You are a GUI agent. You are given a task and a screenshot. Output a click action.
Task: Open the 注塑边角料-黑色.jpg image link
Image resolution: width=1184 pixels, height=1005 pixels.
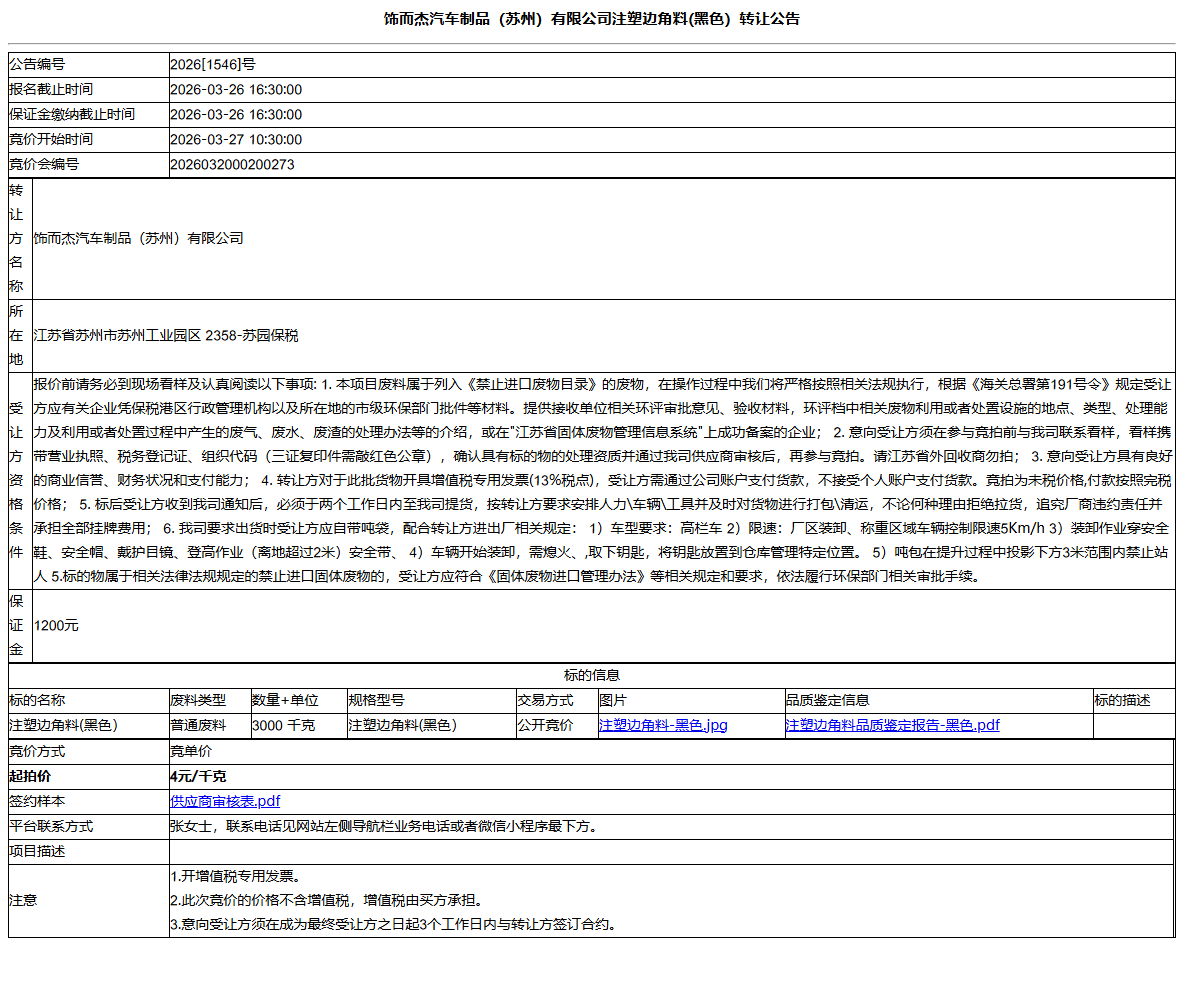tap(660, 725)
